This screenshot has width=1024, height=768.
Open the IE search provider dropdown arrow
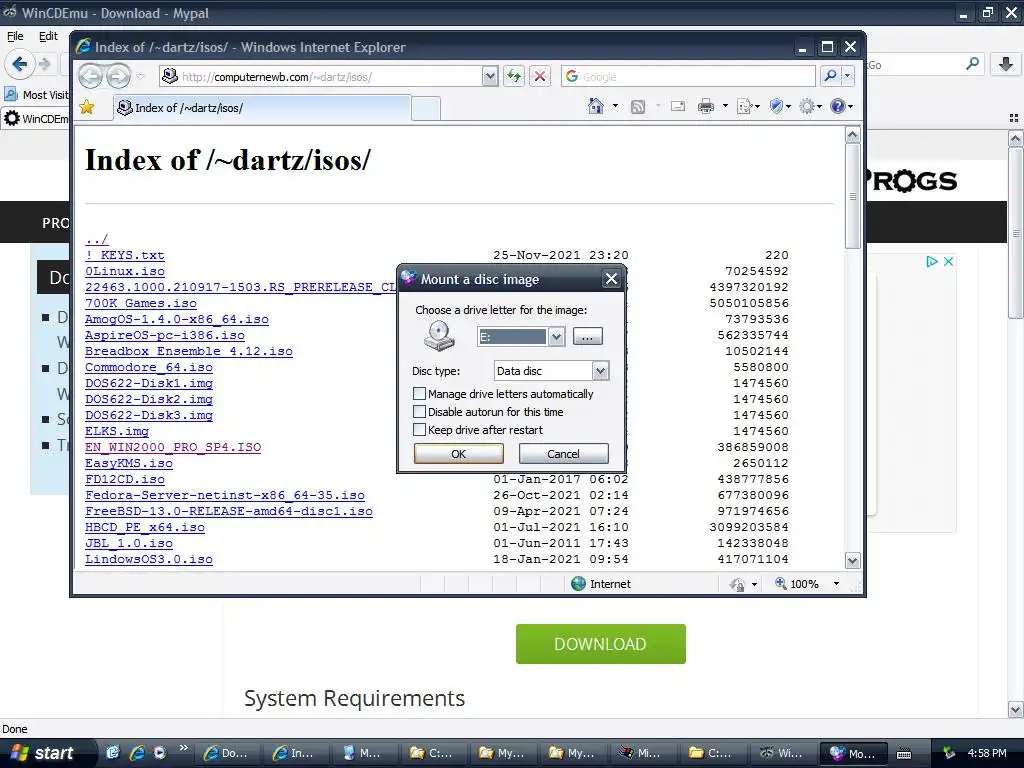pyautogui.click(x=848, y=76)
